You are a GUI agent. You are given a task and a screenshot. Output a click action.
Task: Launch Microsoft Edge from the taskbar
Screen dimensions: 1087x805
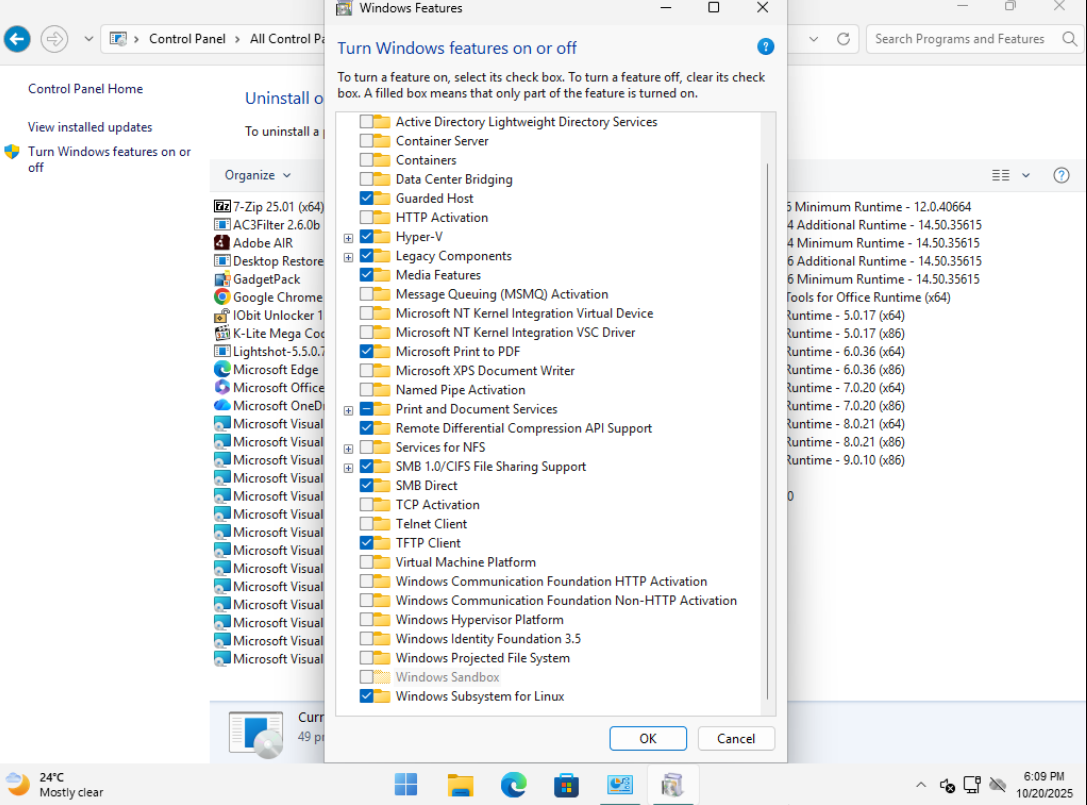pyautogui.click(x=513, y=784)
